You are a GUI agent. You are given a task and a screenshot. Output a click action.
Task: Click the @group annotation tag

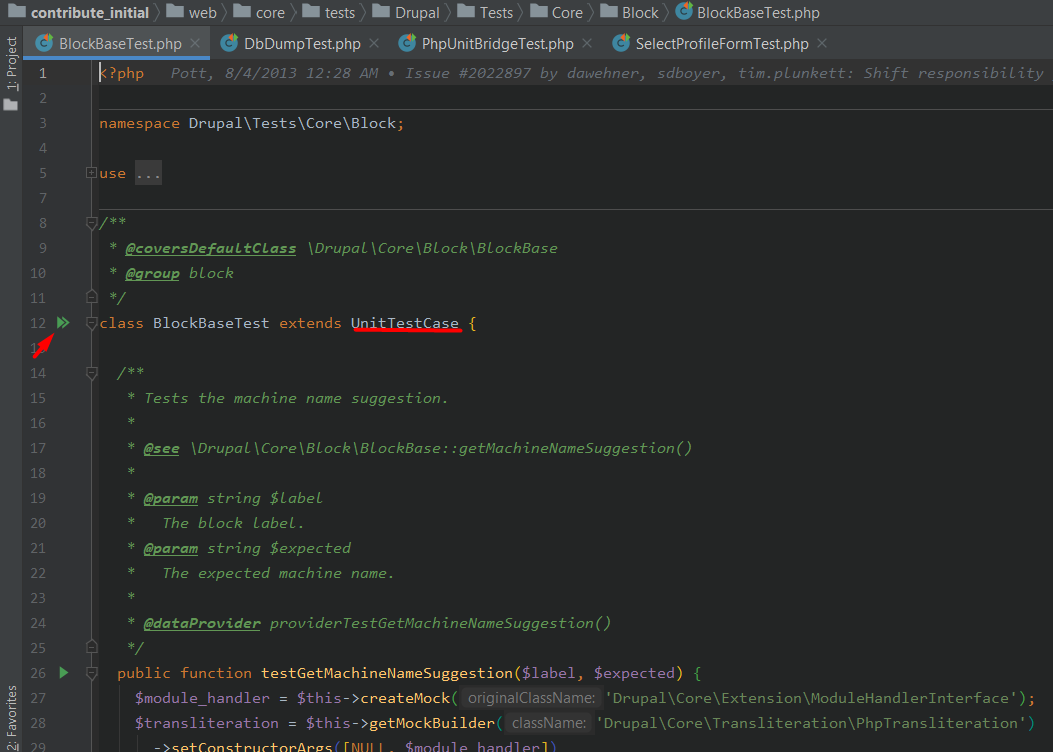152,273
